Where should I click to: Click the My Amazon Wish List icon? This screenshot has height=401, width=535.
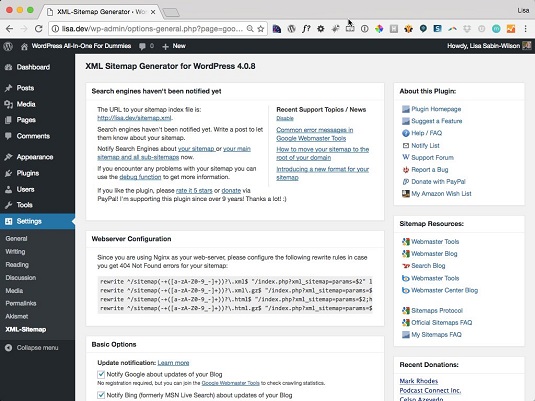(406, 194)
